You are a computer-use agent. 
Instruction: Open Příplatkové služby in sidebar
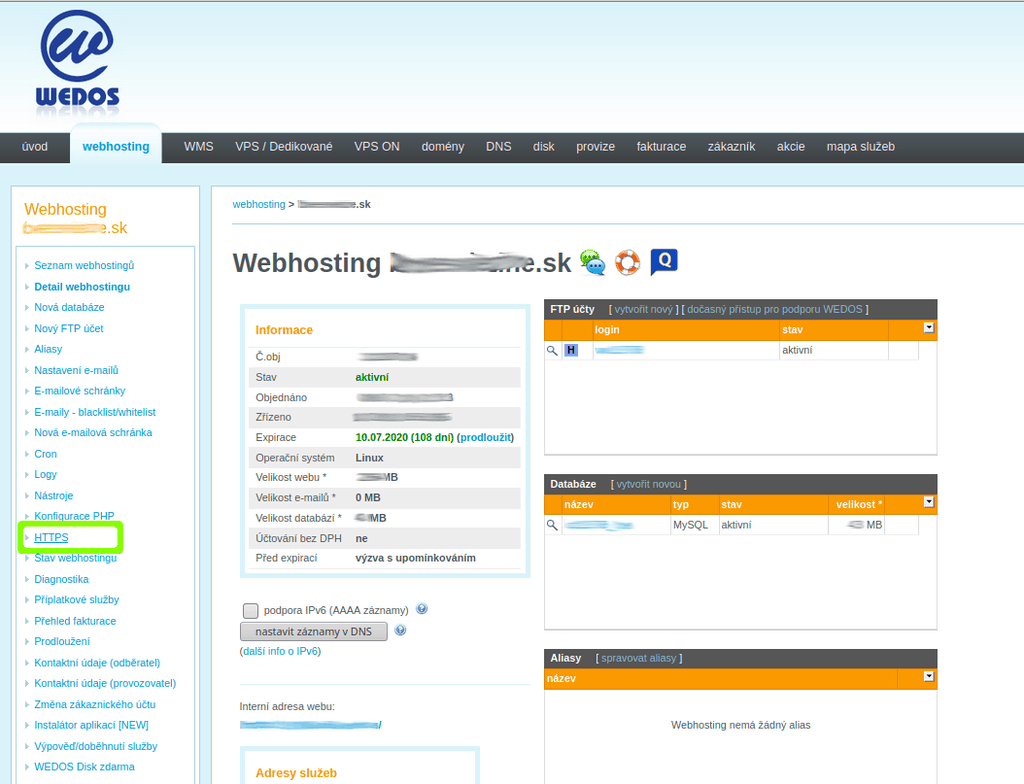click(x=76, y=600)
